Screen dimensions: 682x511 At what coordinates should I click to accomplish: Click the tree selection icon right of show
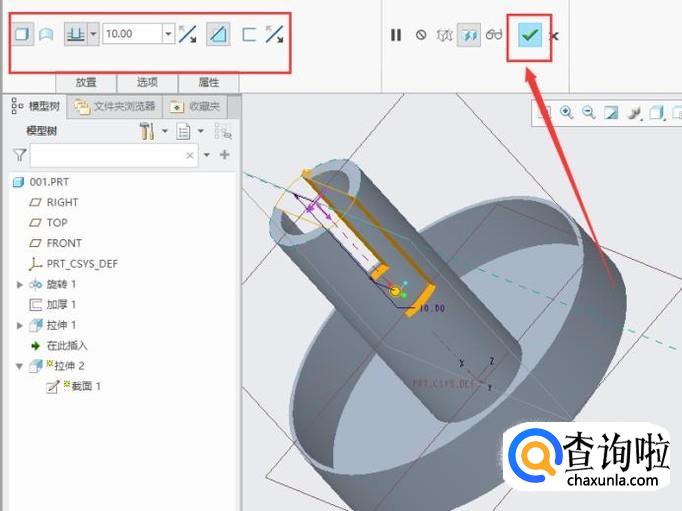click(x=223, y=131)
